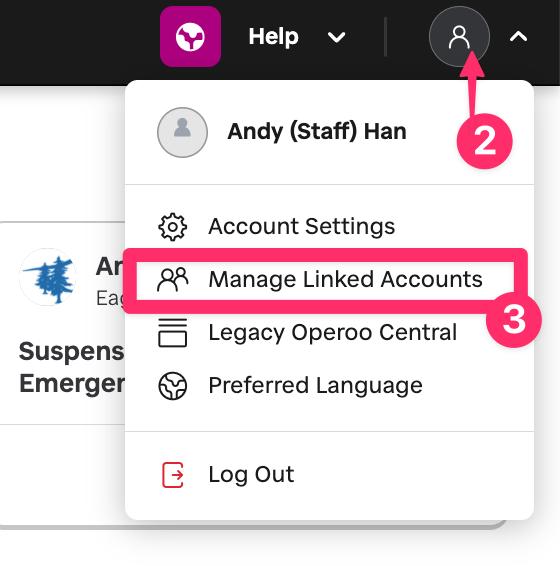Click the Legacy Operoo Central window icon
The width and height of the screenshot is (560, 566).
(173, 332)
